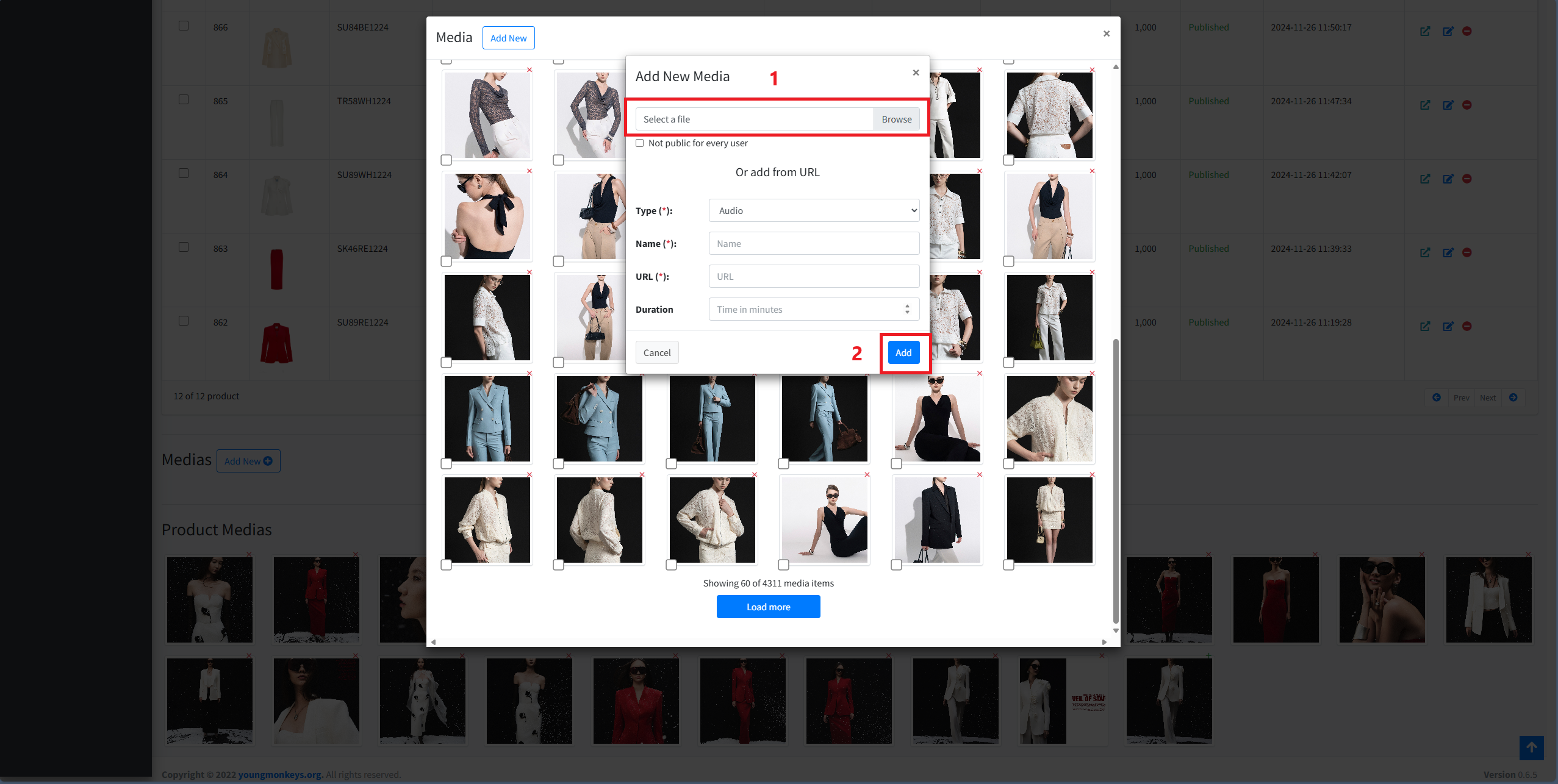
Task: Open the youngmonkeys.org footer link
Action: tap(279, 774)
